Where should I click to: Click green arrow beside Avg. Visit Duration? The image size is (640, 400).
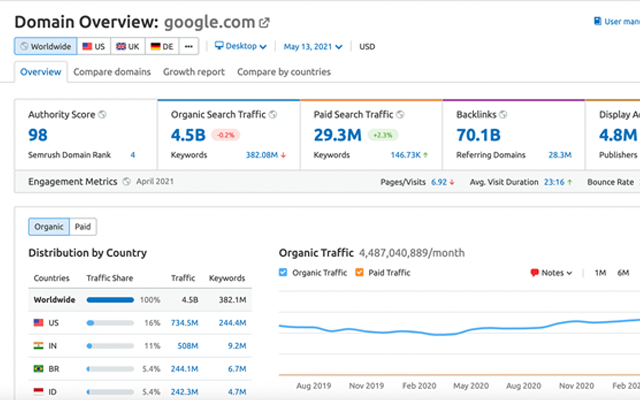tap(569, 182)
